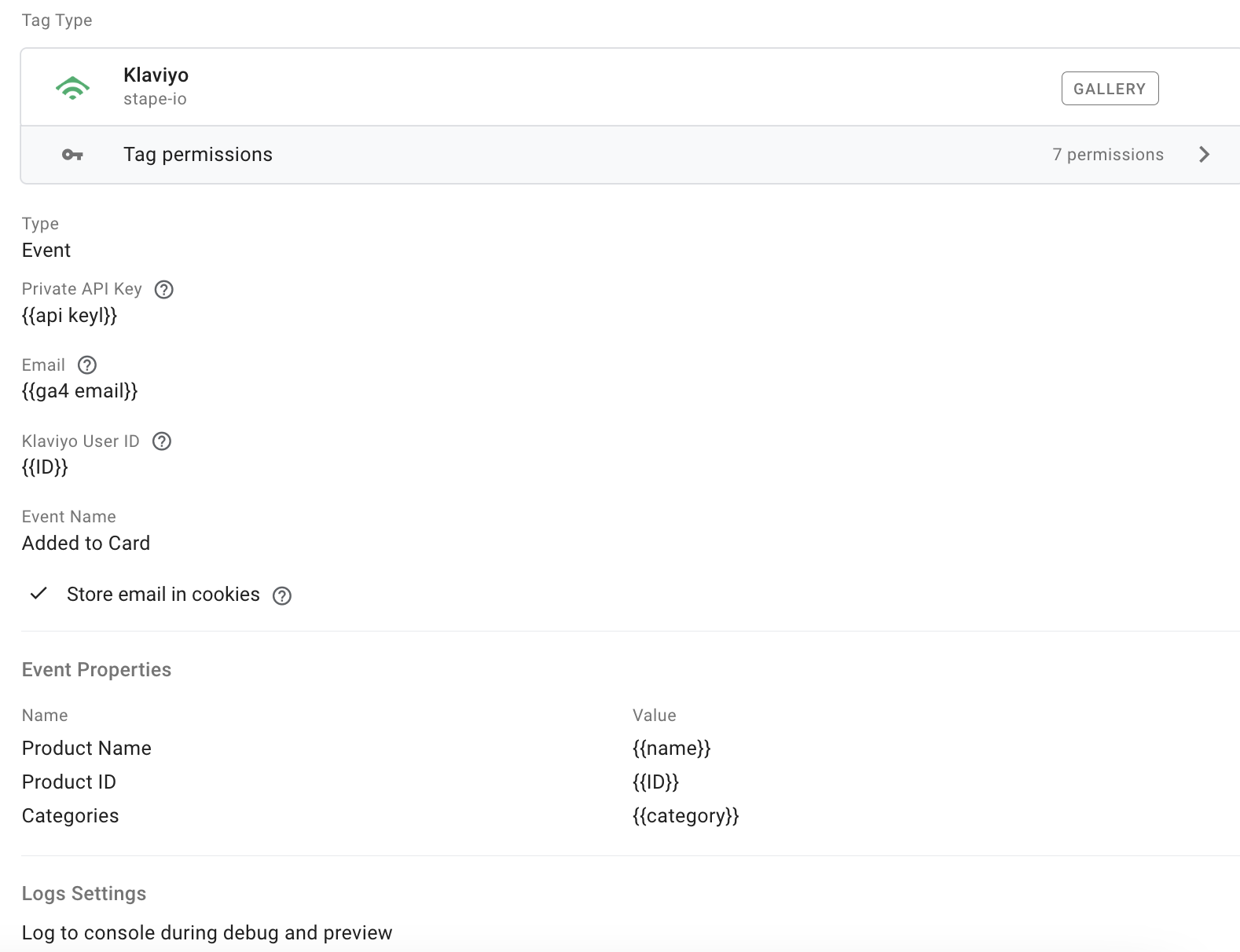This screenshot has width=1240, height=952.
Task: Click the Tag Type section label
Action: click(57, 20)
